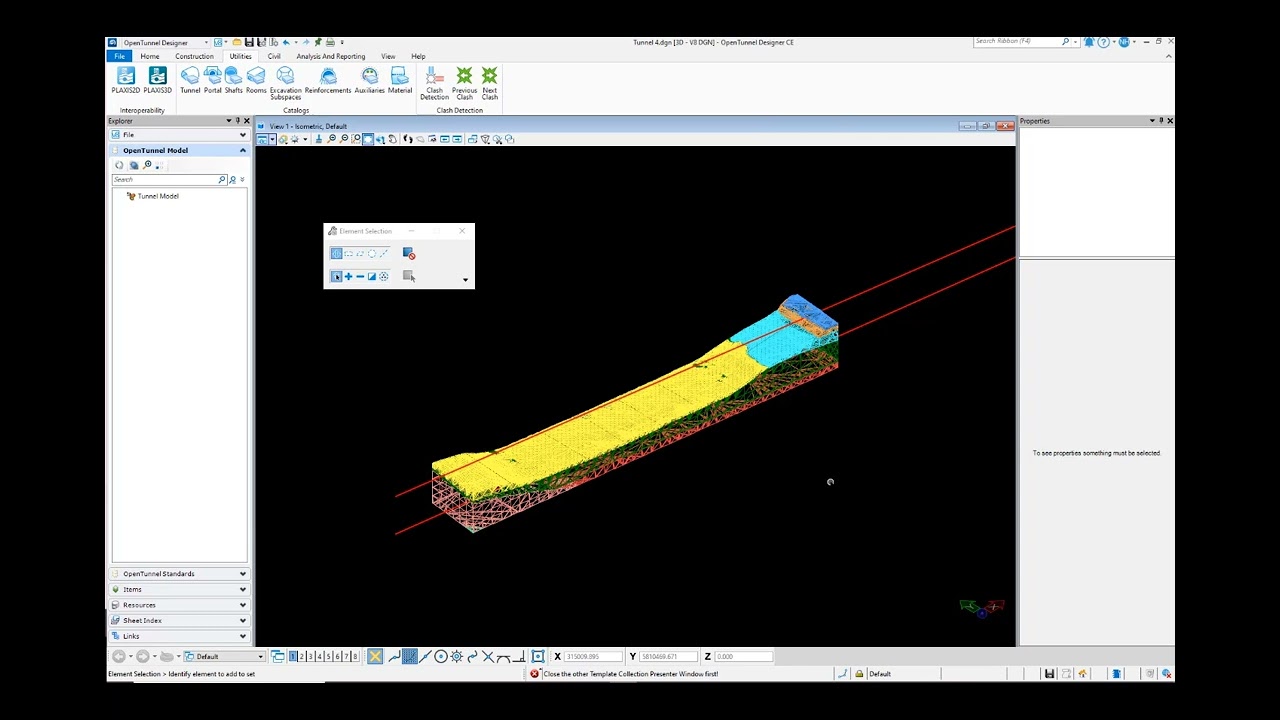The width and height of the screenshot is (1280, 720).
Task: Click the Save icon in quick access toolbar
Action: tap(249, 42)
